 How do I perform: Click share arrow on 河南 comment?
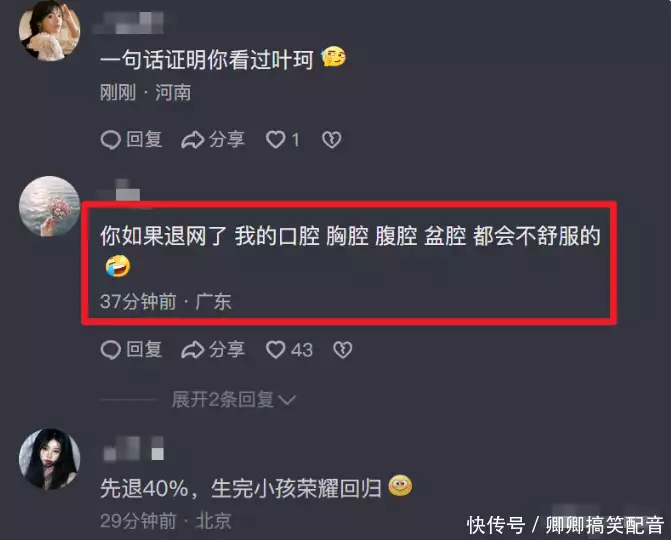pos(192,140)
